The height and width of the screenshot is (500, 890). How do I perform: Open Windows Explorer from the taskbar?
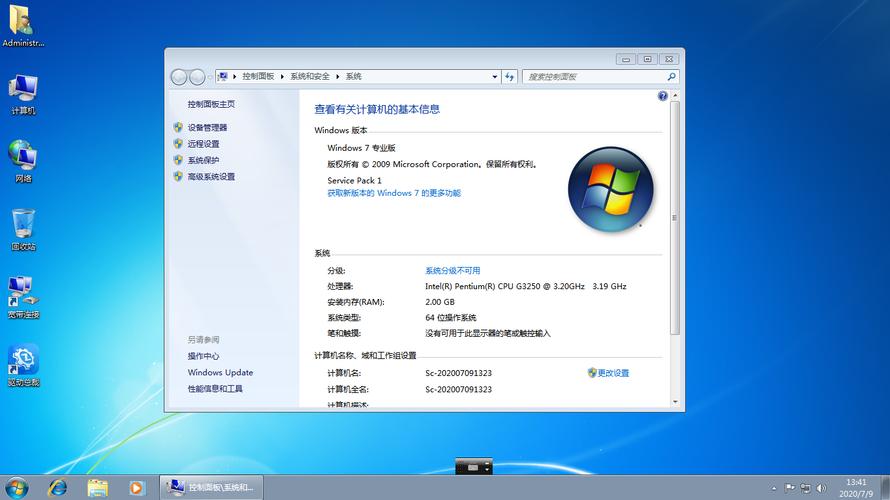(x=98, y=488)
